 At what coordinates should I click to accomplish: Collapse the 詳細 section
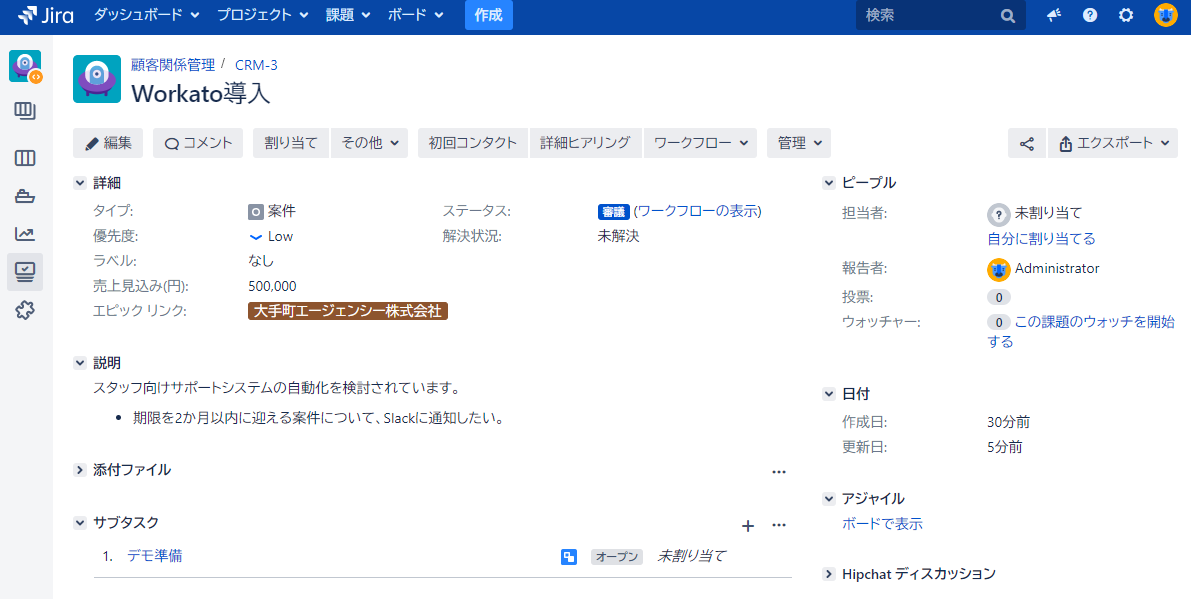80,183
